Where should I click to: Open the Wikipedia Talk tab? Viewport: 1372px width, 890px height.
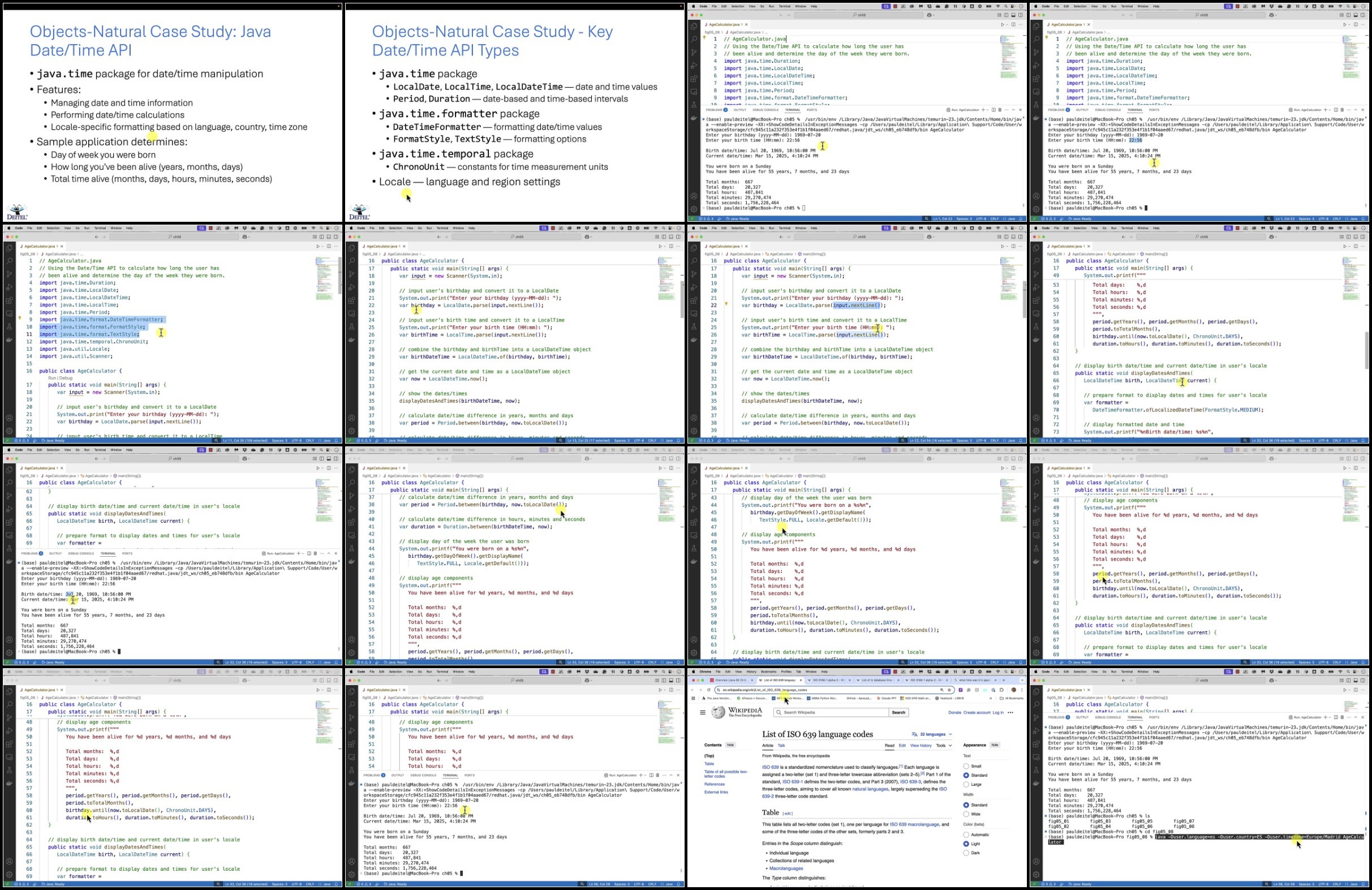[x=781, y=745]
